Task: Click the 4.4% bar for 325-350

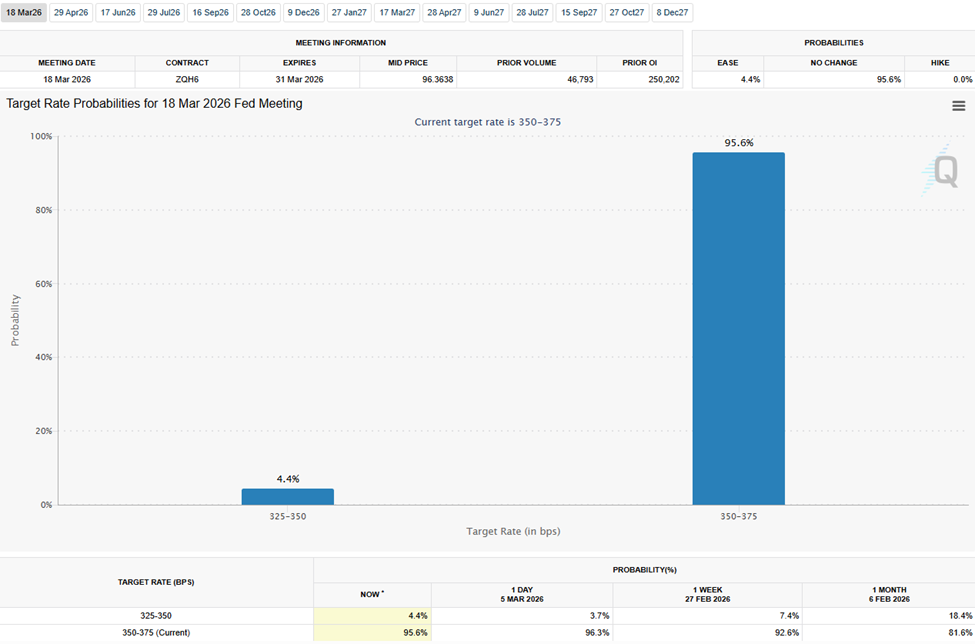Action: [289, 494]
